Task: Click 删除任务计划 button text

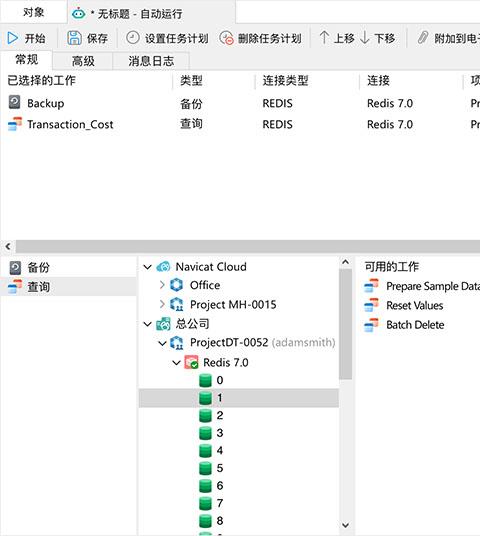Action: tap(270, 38)
